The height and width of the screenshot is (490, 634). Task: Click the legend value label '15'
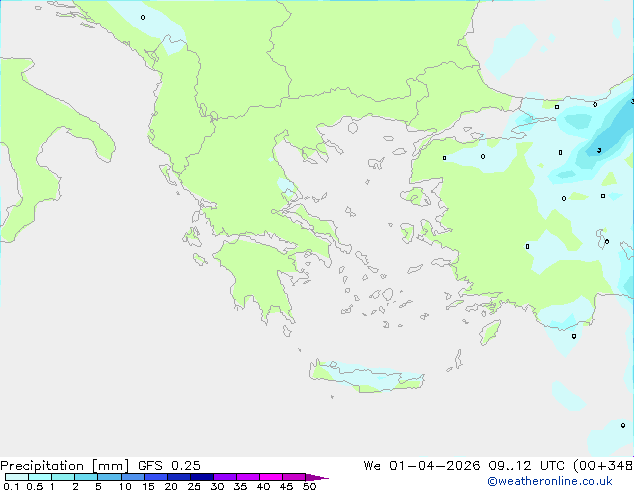tap(148, 486)
